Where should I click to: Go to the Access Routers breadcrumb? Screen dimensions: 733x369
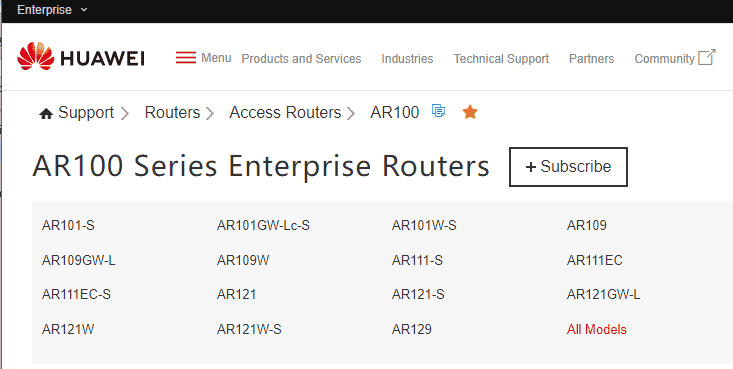[x=285, y=113]
